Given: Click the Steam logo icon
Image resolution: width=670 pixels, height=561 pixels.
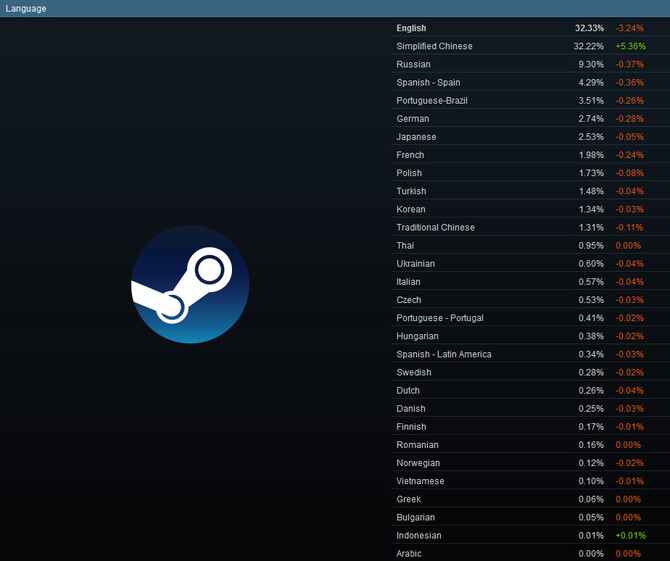Looking at the screenshot, I should pyautogui.click(x=190, y=285).
